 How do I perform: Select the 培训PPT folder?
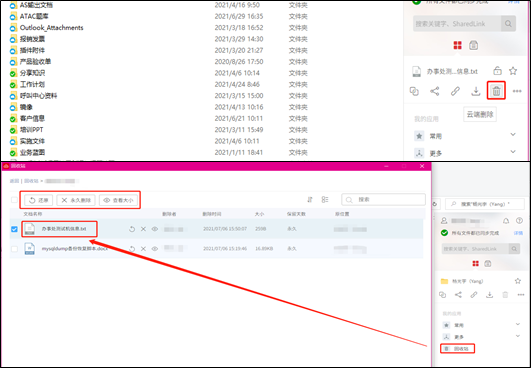point(31,130)
